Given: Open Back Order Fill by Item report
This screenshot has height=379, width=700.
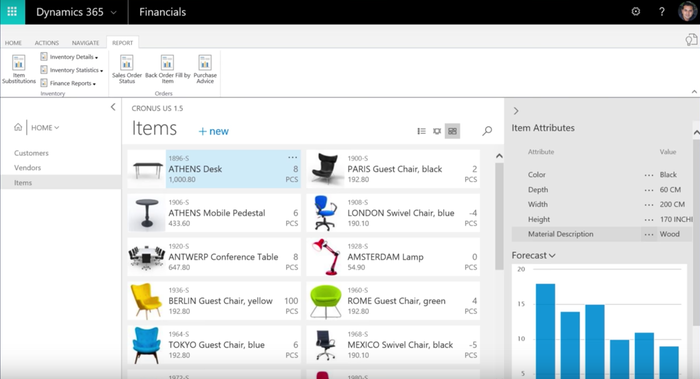Looking at the screenshot, I should coord(167,69).
